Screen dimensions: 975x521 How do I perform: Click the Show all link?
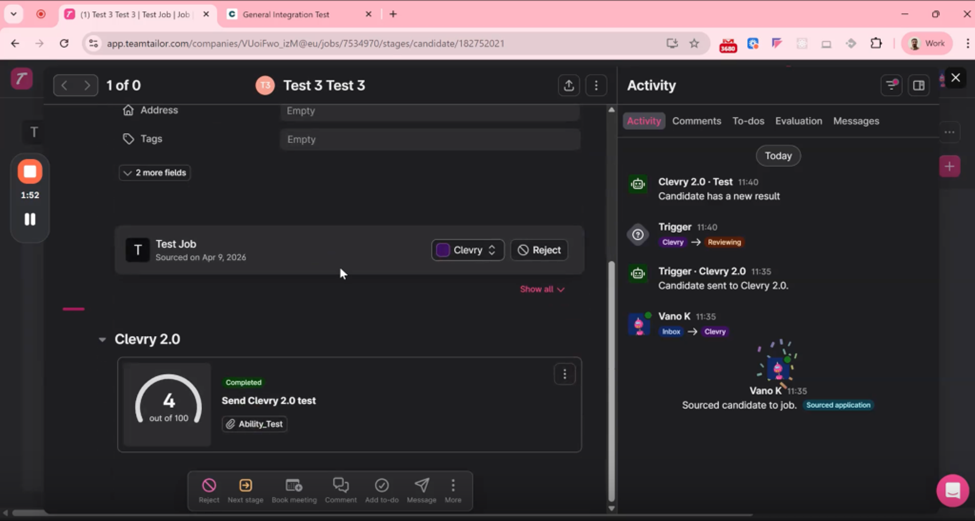(541, 289)
